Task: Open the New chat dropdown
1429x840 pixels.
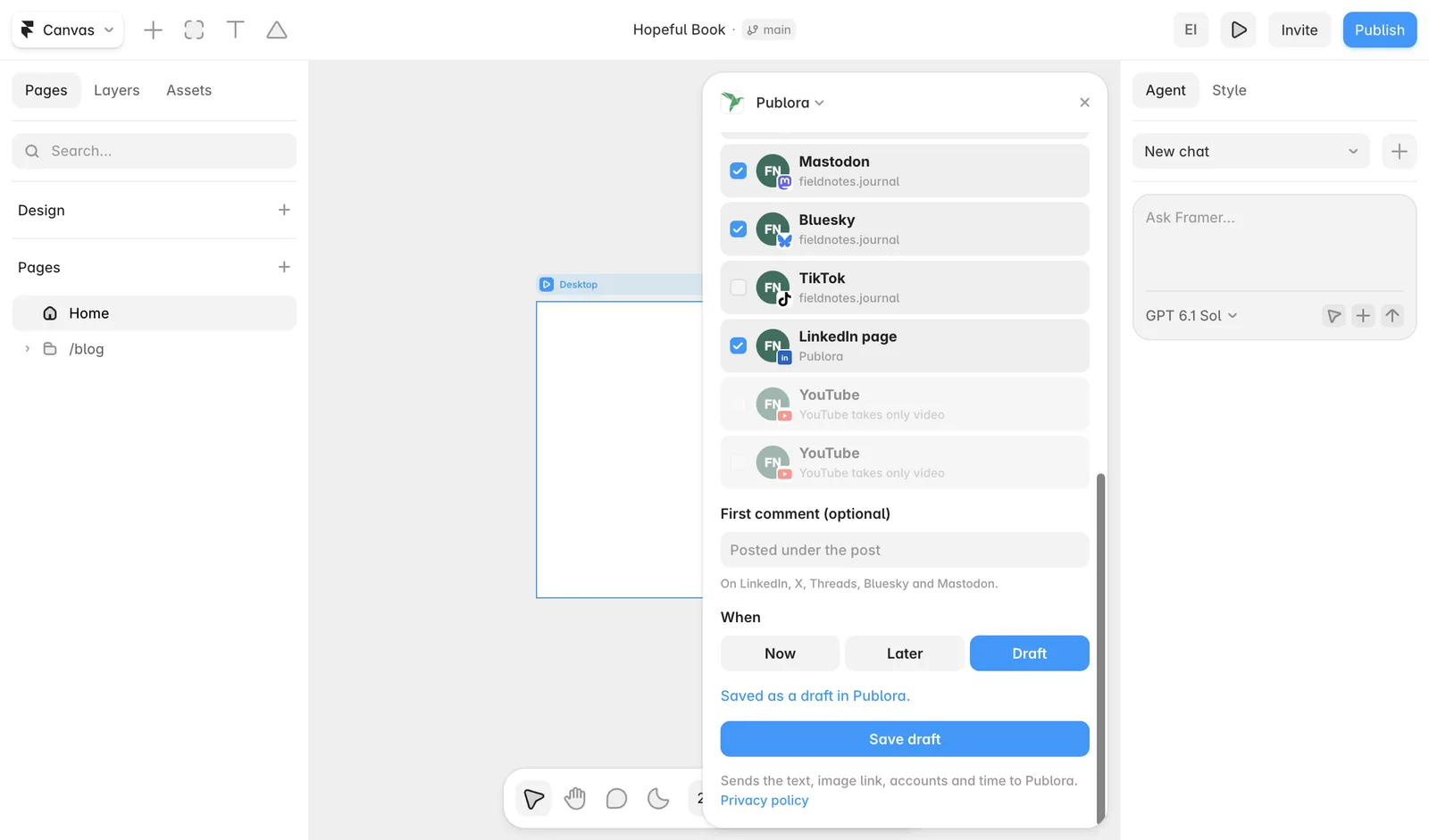Action: click(1250, 152)
